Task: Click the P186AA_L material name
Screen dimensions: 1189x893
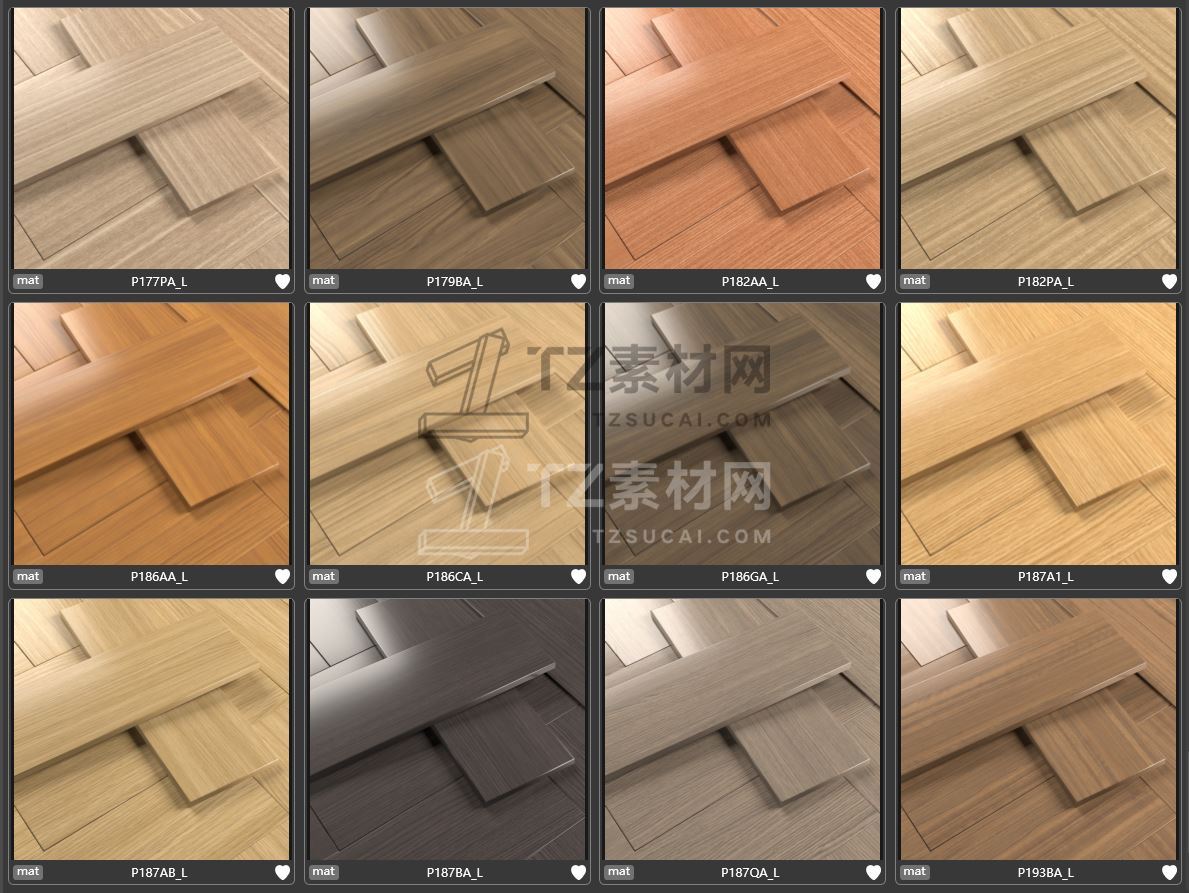Action: 159,577
